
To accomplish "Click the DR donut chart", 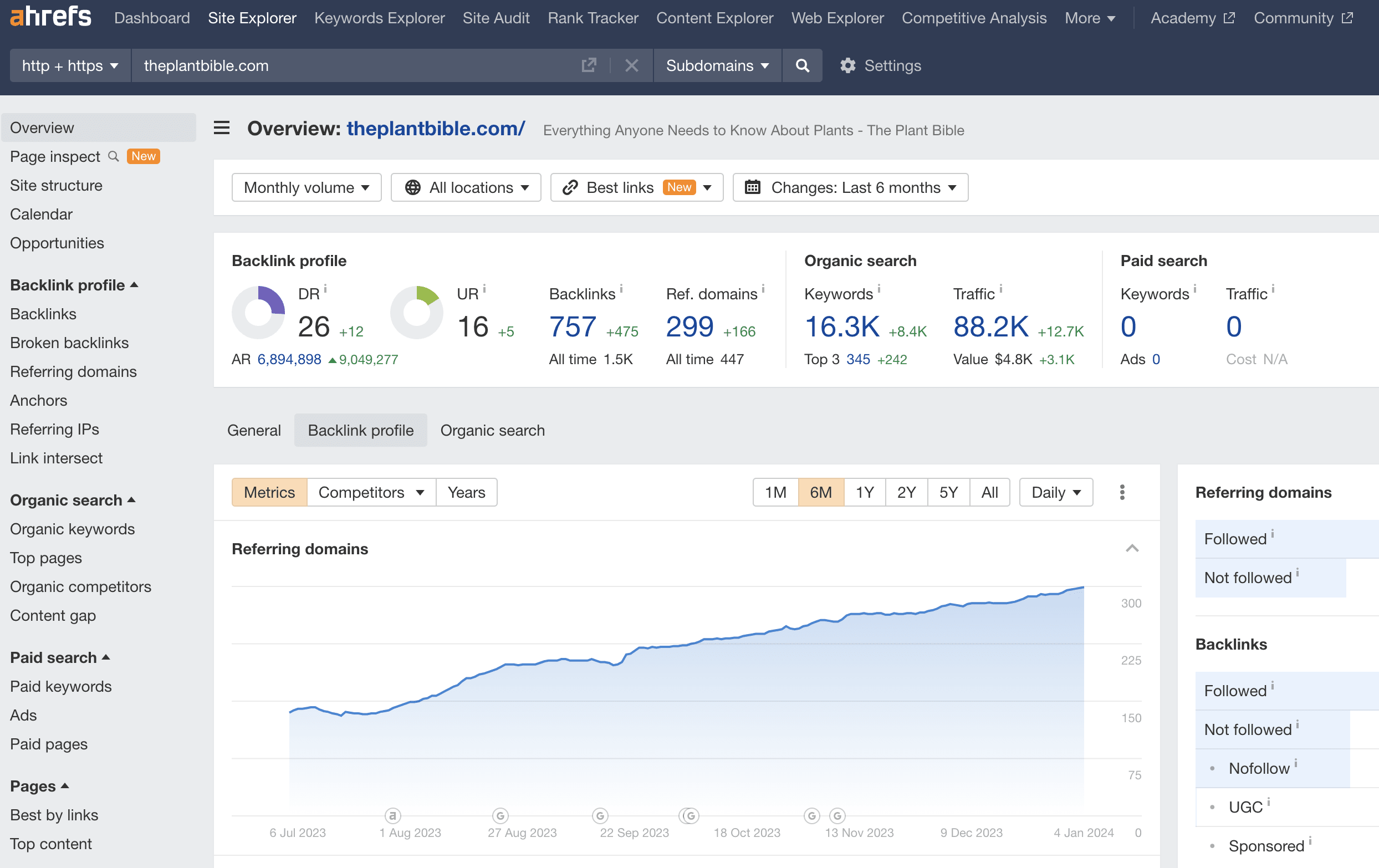I will (258, 313).
